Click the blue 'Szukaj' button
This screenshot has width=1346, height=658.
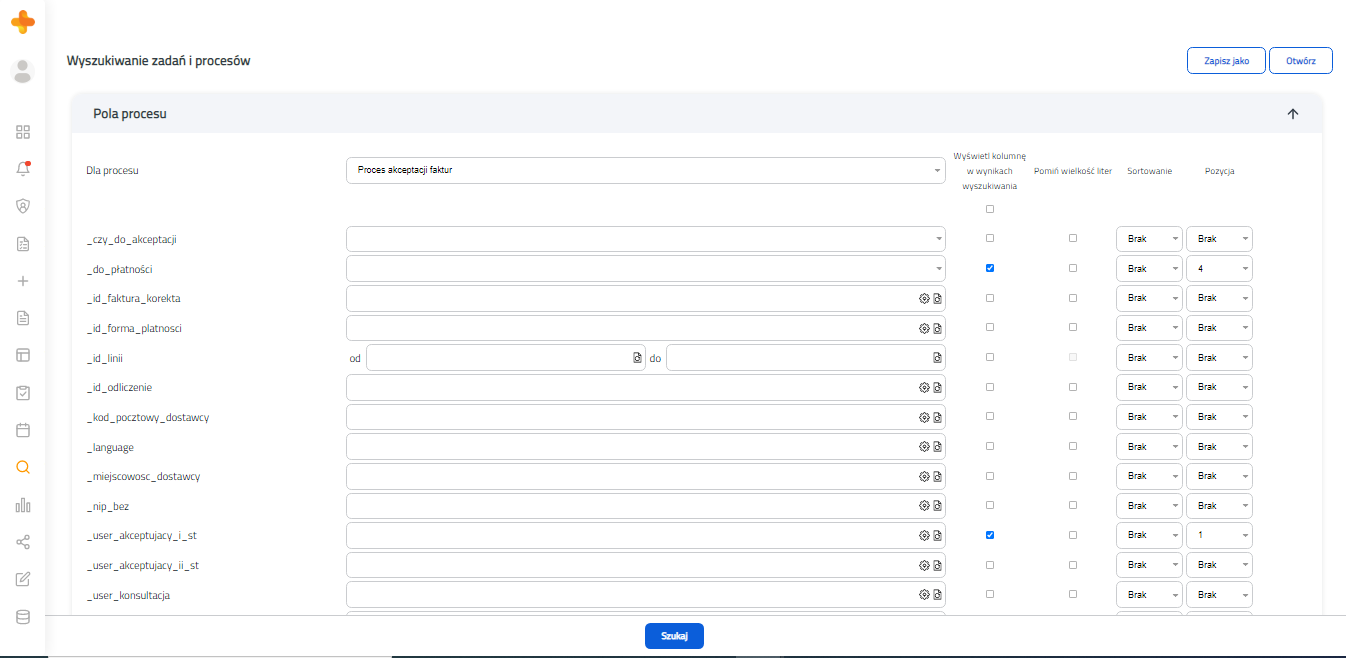pos(674,636)
